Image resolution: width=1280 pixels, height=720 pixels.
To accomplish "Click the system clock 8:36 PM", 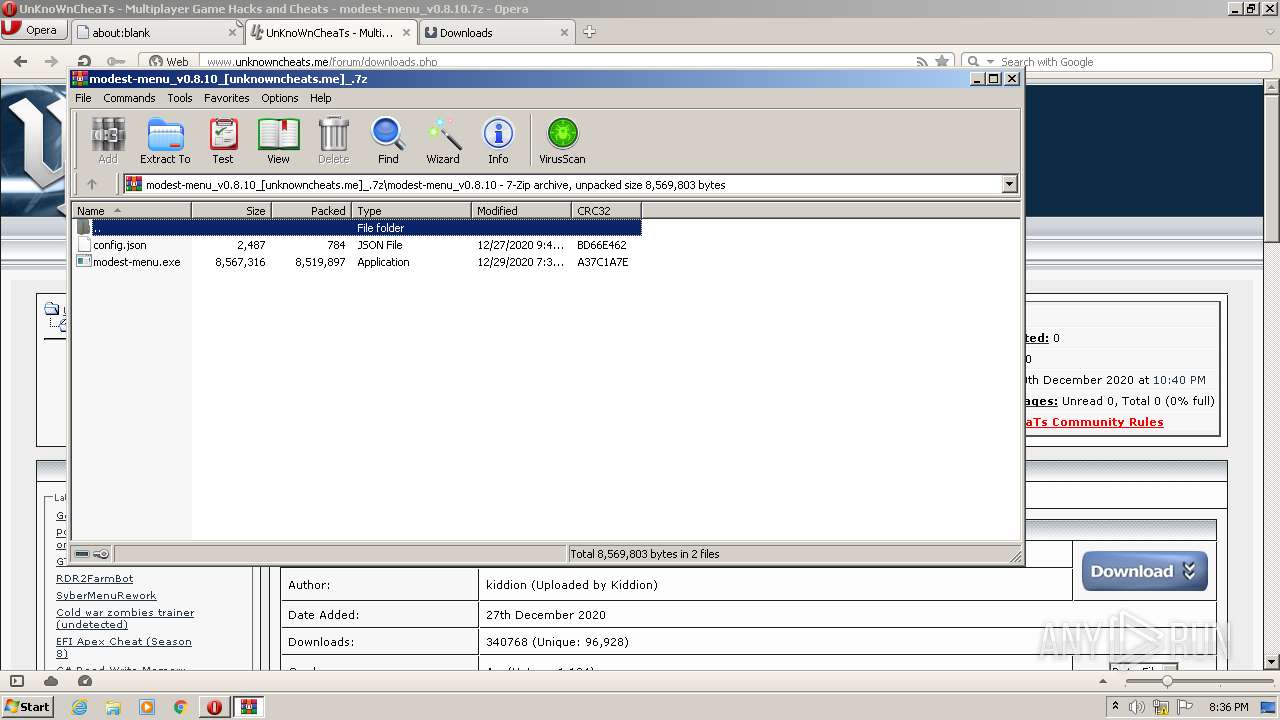I will point(1228,707).
